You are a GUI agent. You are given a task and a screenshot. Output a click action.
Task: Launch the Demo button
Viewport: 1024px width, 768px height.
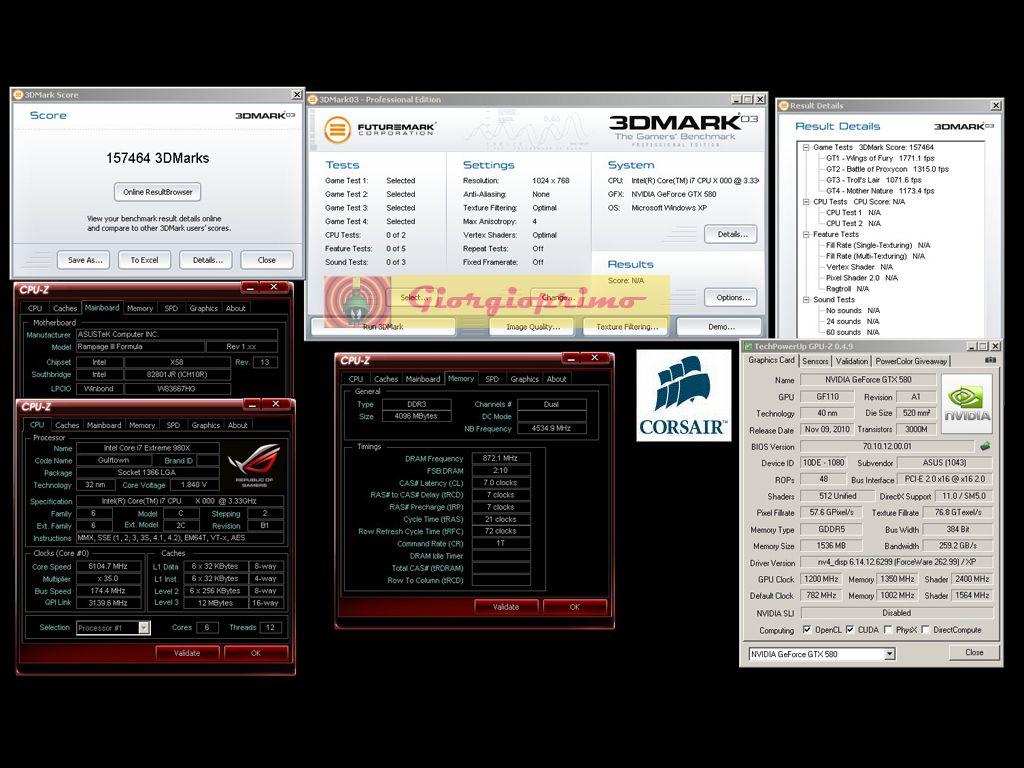tap(720, 327)
